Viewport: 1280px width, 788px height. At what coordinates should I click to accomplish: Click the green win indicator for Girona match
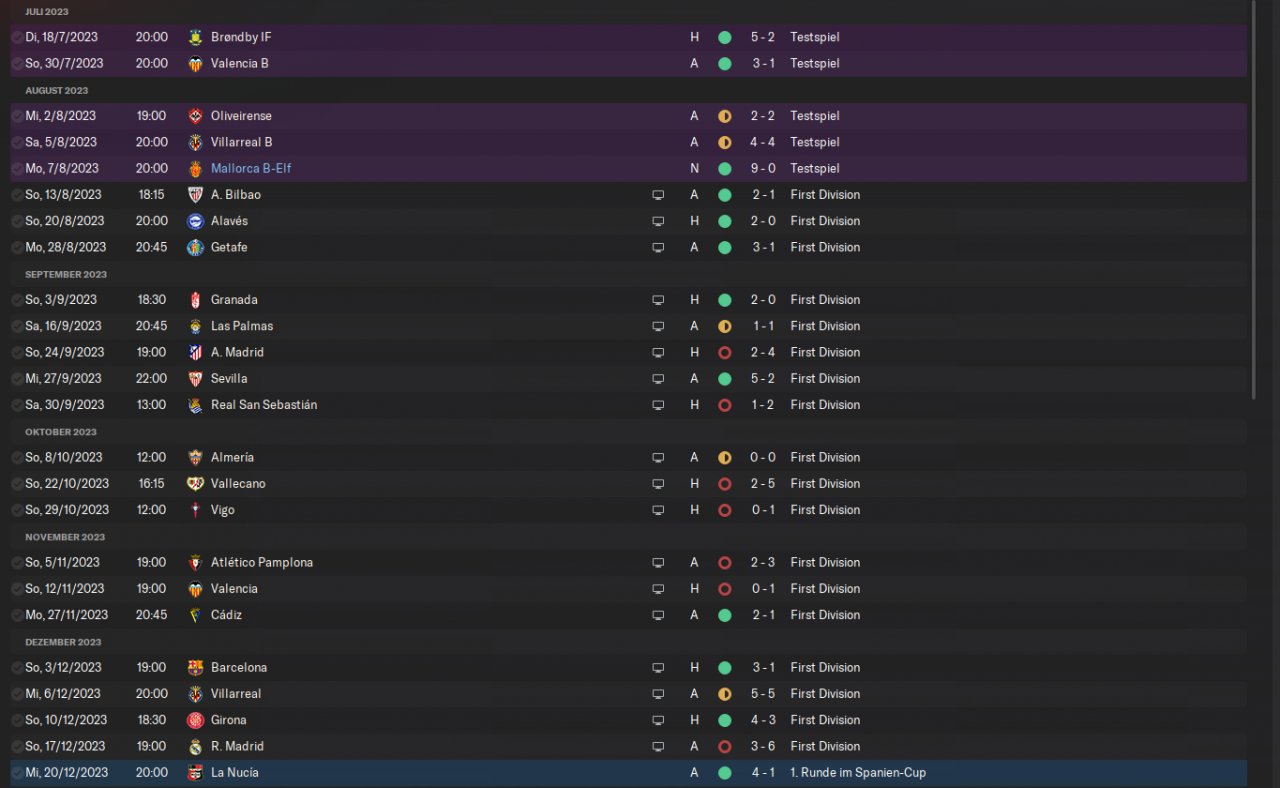point(724,720)
